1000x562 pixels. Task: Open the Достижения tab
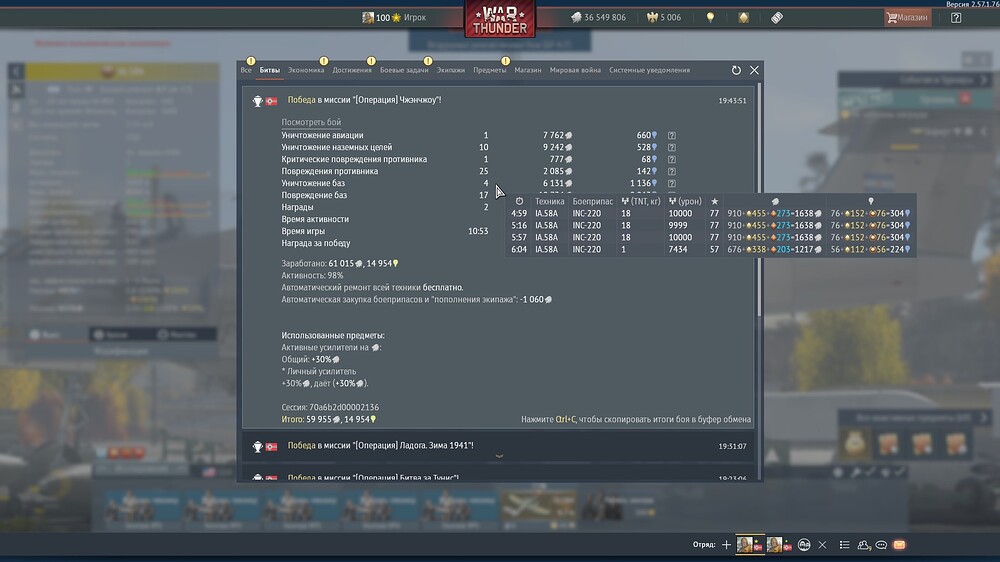[x=352, y=70]
